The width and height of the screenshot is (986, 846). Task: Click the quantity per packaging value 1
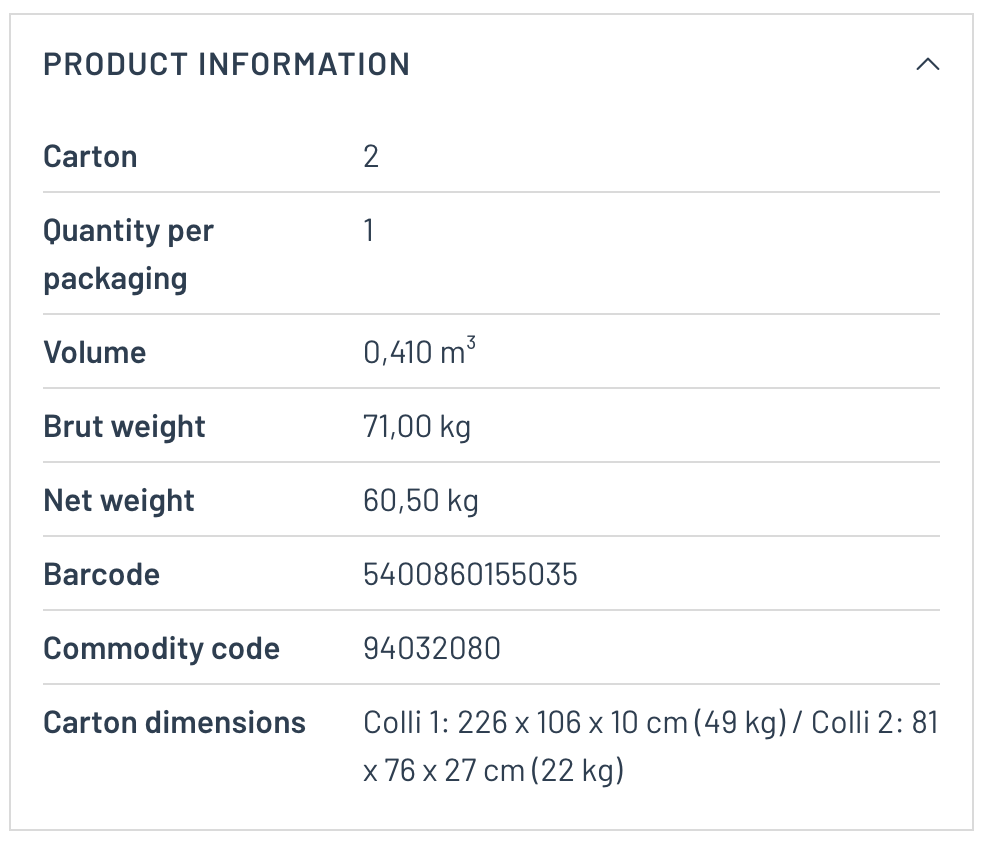[369, 231]
